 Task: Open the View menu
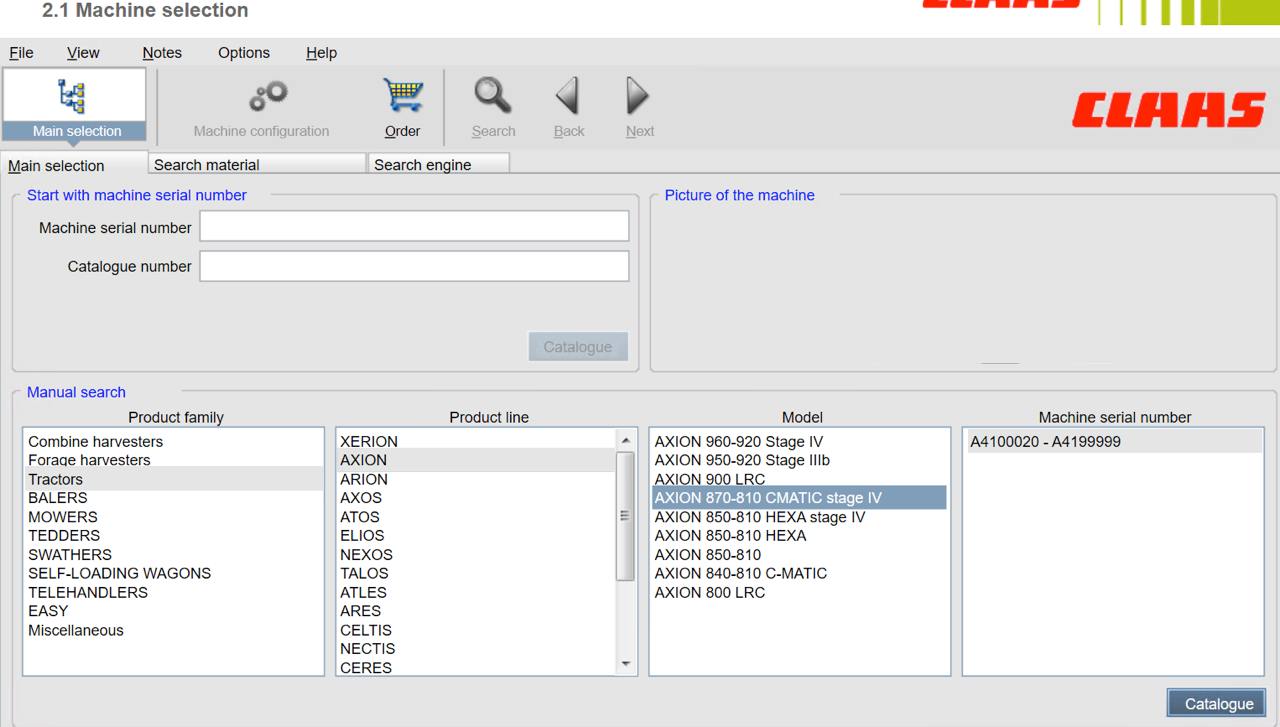(83, 53)
